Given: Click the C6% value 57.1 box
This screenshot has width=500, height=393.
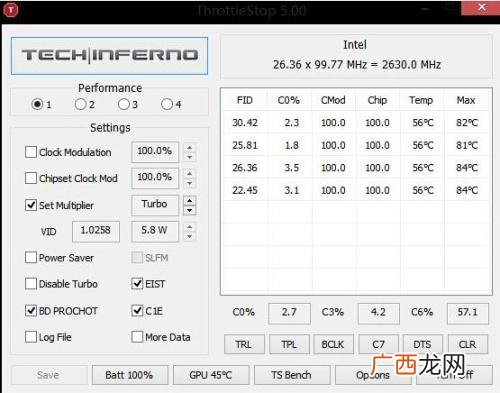Looking at the screenshot, I should (x=468, y=313).
